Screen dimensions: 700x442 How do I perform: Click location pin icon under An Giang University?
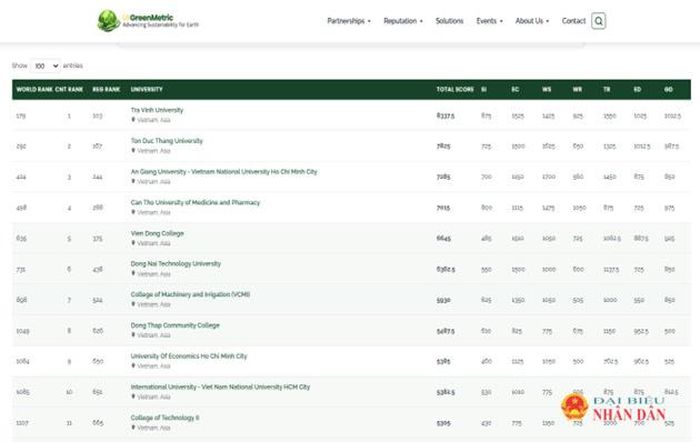pyautogui.click(x=133, y=181)
